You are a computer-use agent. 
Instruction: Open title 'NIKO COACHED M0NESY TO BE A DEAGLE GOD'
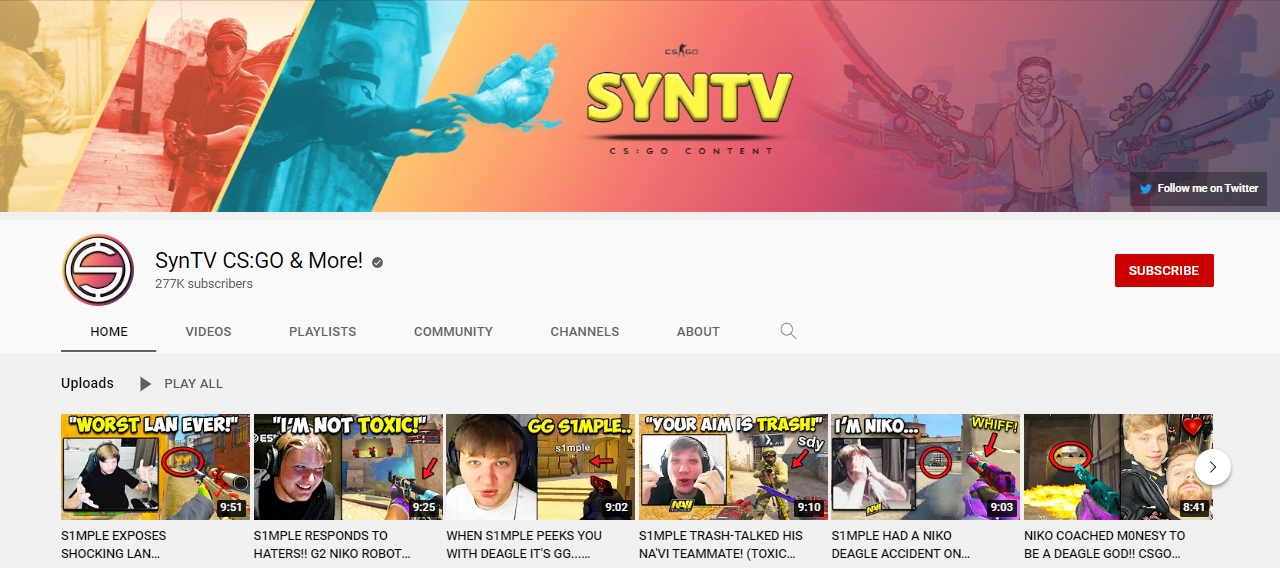1106,544
